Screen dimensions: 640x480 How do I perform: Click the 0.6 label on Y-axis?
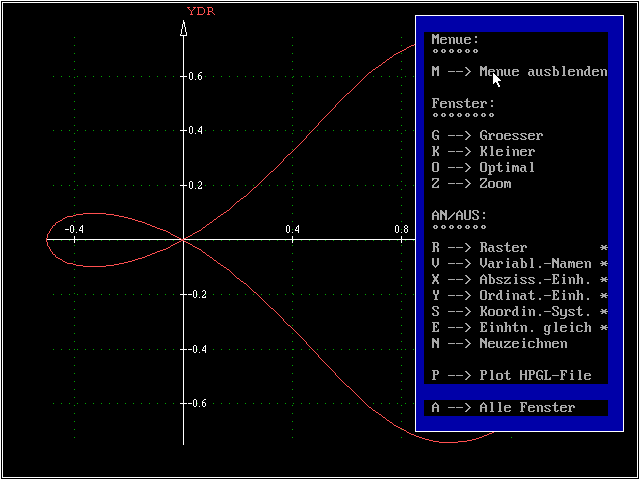click(200, 76)
